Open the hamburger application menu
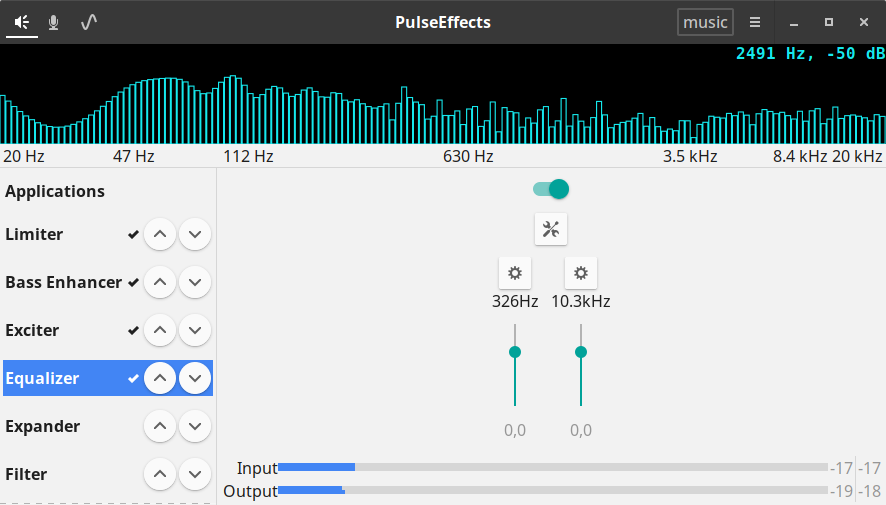 point(755,23)
